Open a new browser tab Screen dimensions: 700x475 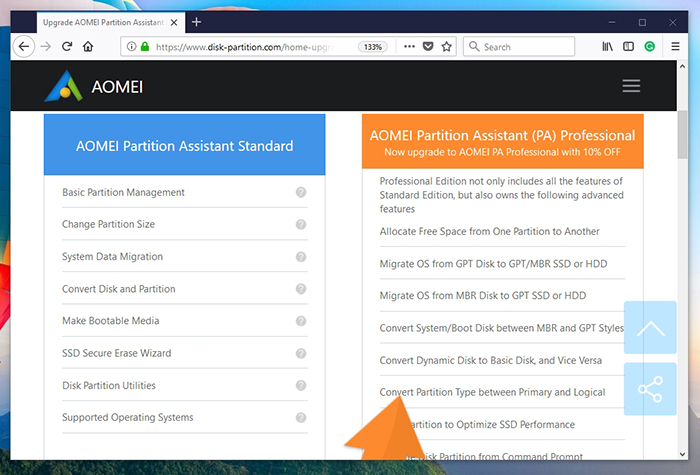(196, 22)
